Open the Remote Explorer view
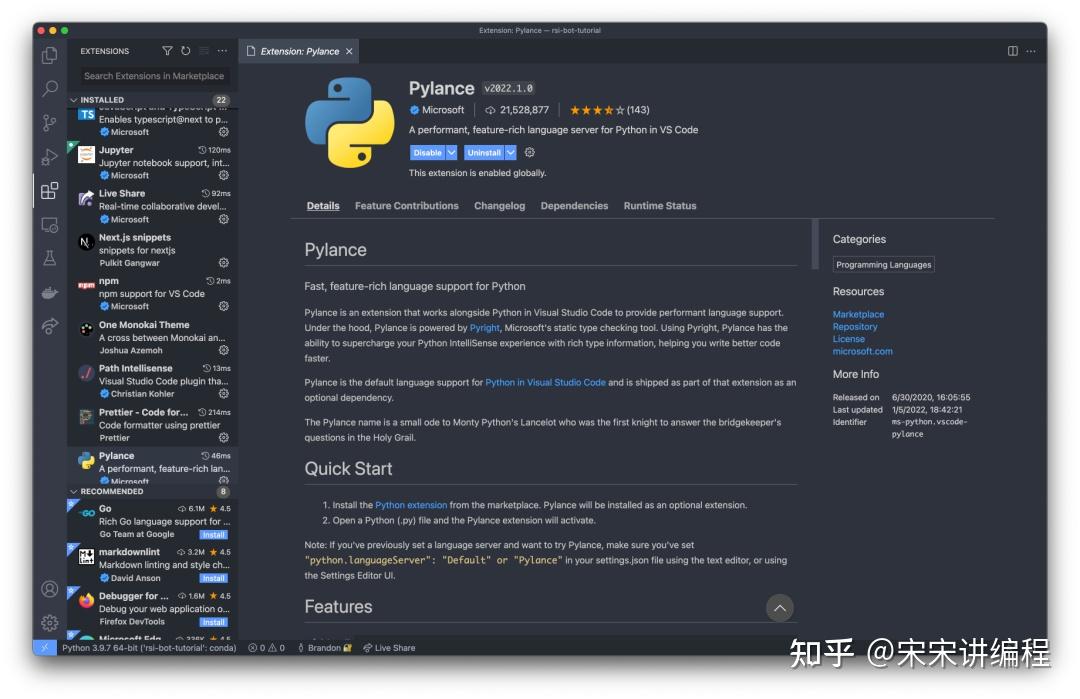The height and width of the screenshot is (699, 1080). (x=48, y=226)
